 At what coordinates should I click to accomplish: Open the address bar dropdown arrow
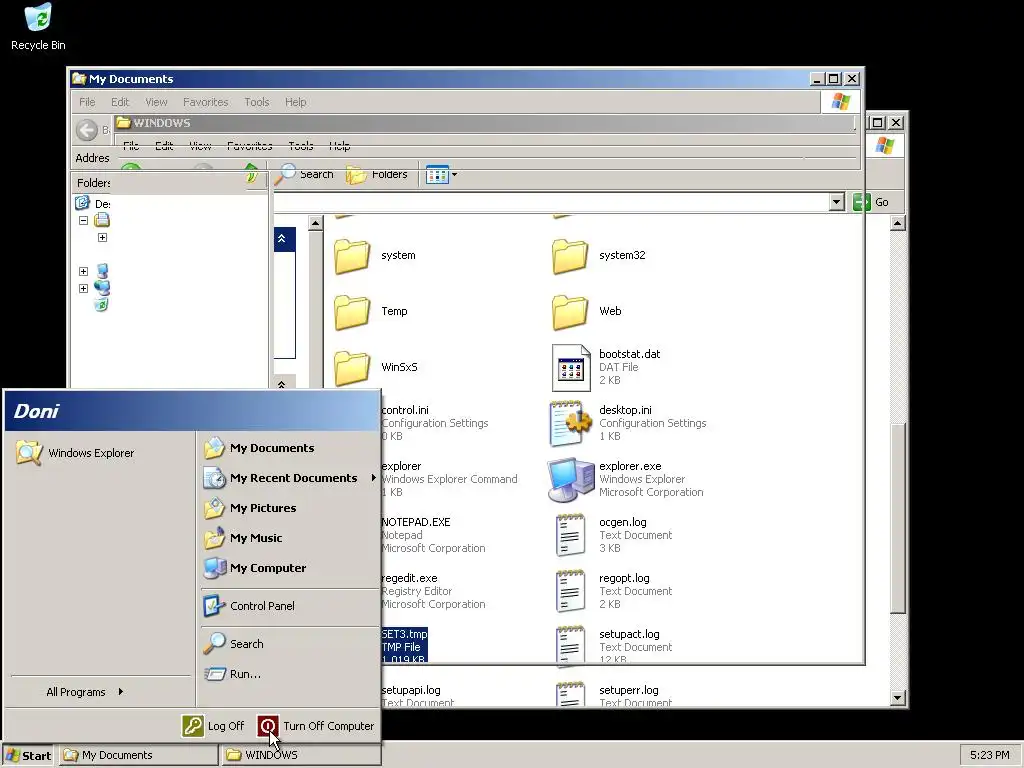point(837,202)
